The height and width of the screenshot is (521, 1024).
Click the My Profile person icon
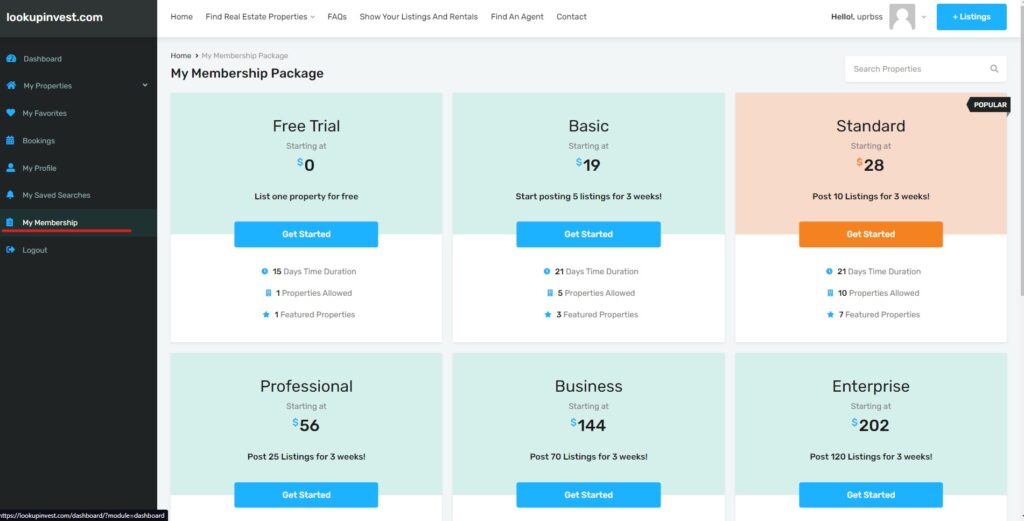click(10, 168)
